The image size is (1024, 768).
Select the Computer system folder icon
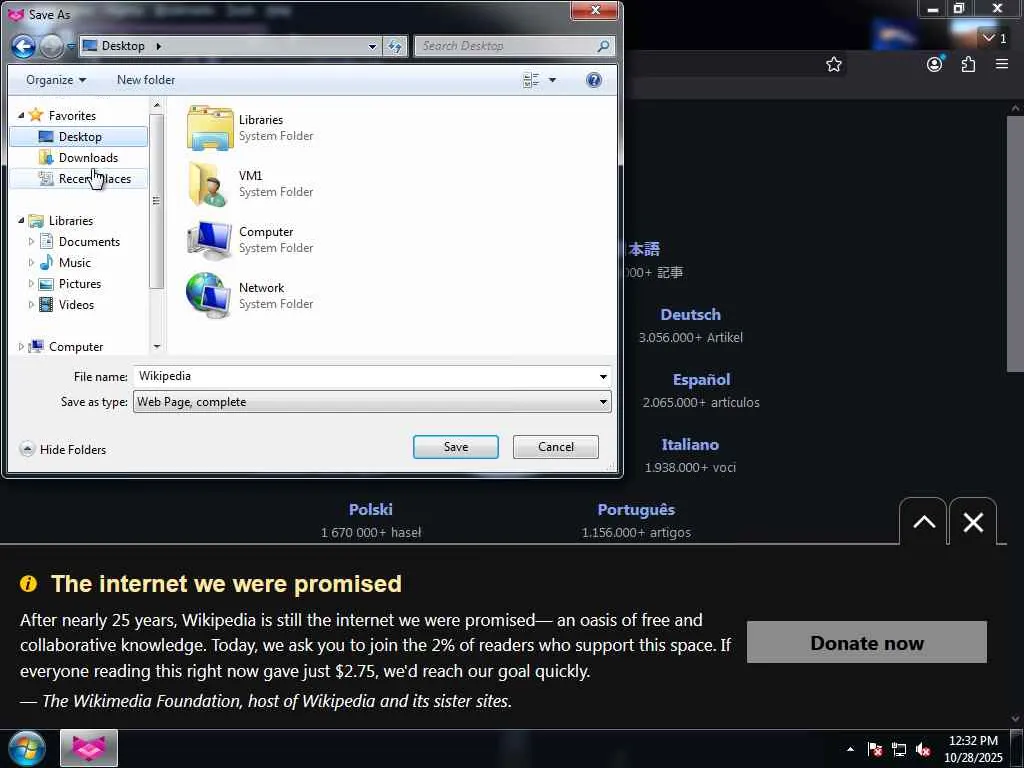point(210,240)
